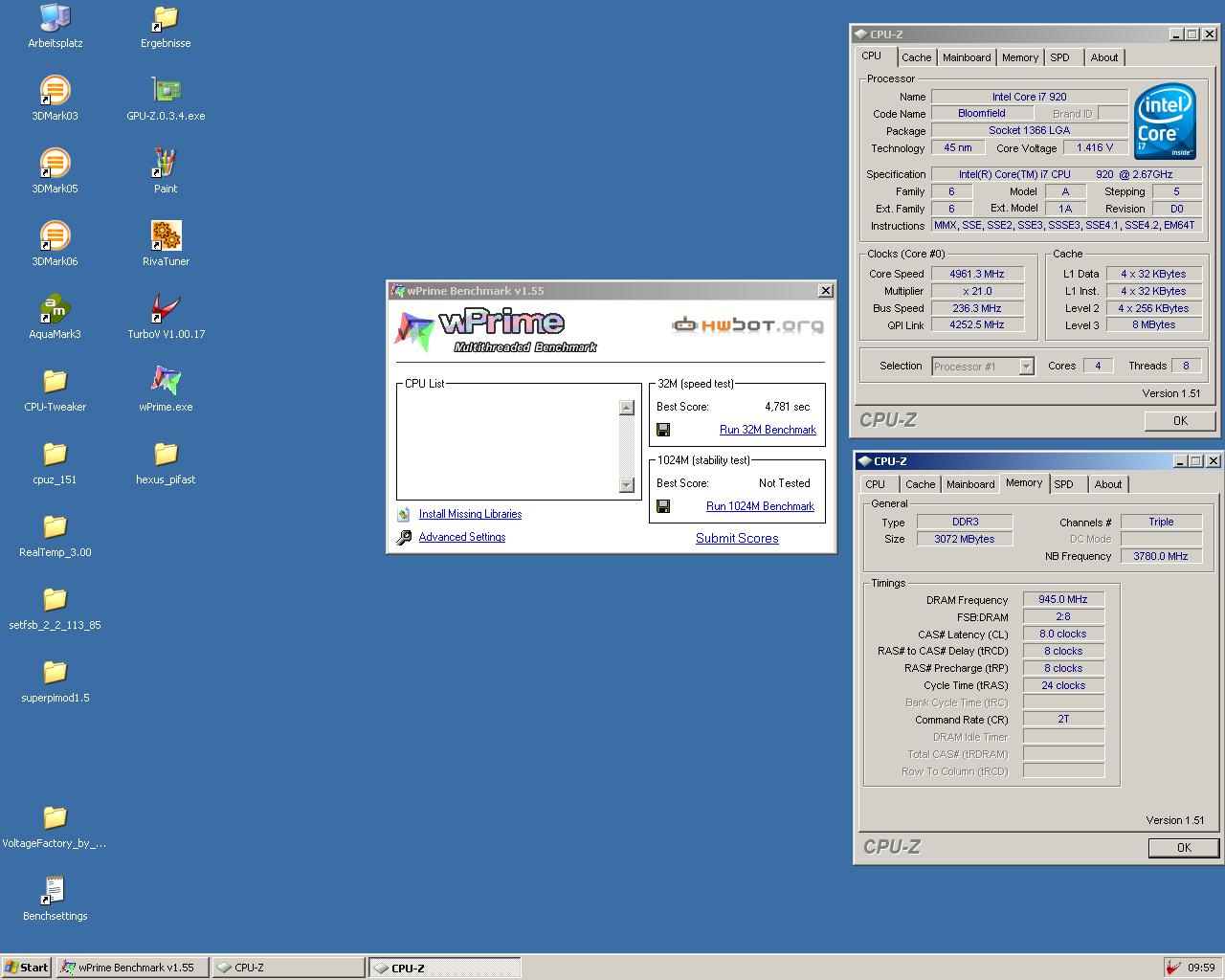Open Cache tab in bottom CPU-Z window
Viewport: 1225px width, 980px height.
click(x=920, y=484)
